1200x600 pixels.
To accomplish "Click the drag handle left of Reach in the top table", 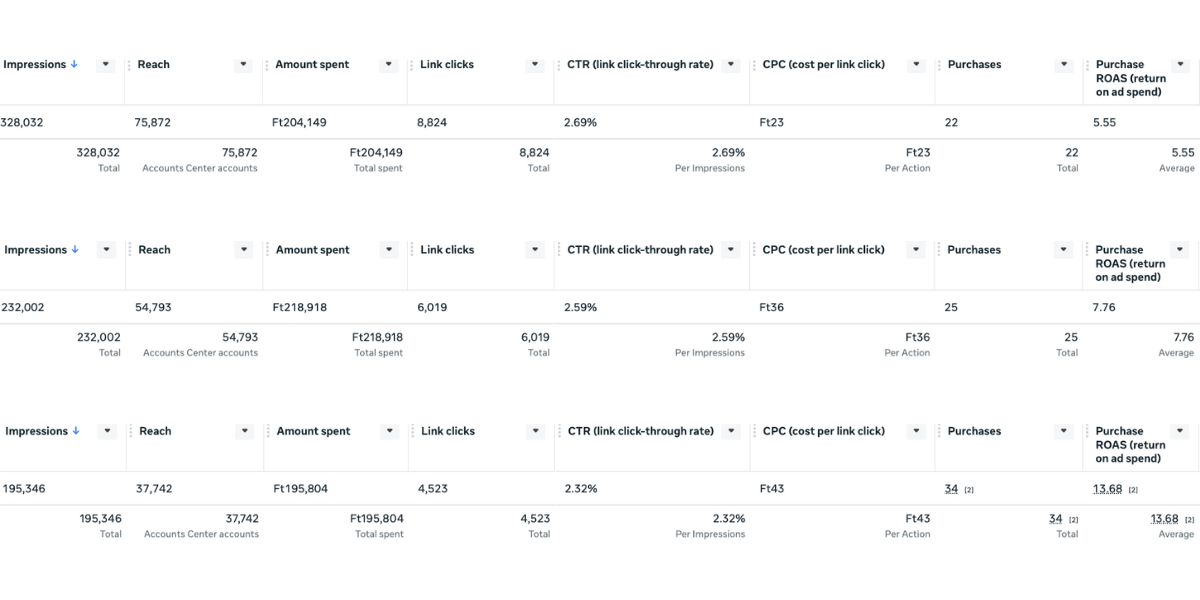I will pyautogui.click(x=129, y=65).
